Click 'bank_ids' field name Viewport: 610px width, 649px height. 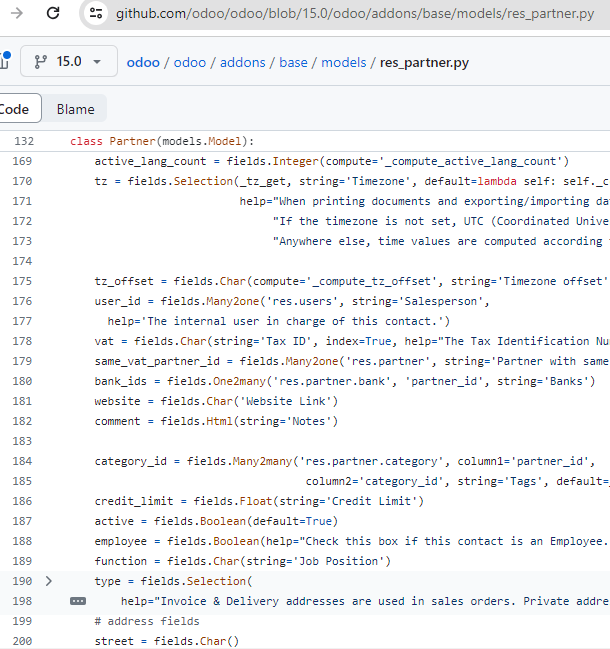(120, 381)
